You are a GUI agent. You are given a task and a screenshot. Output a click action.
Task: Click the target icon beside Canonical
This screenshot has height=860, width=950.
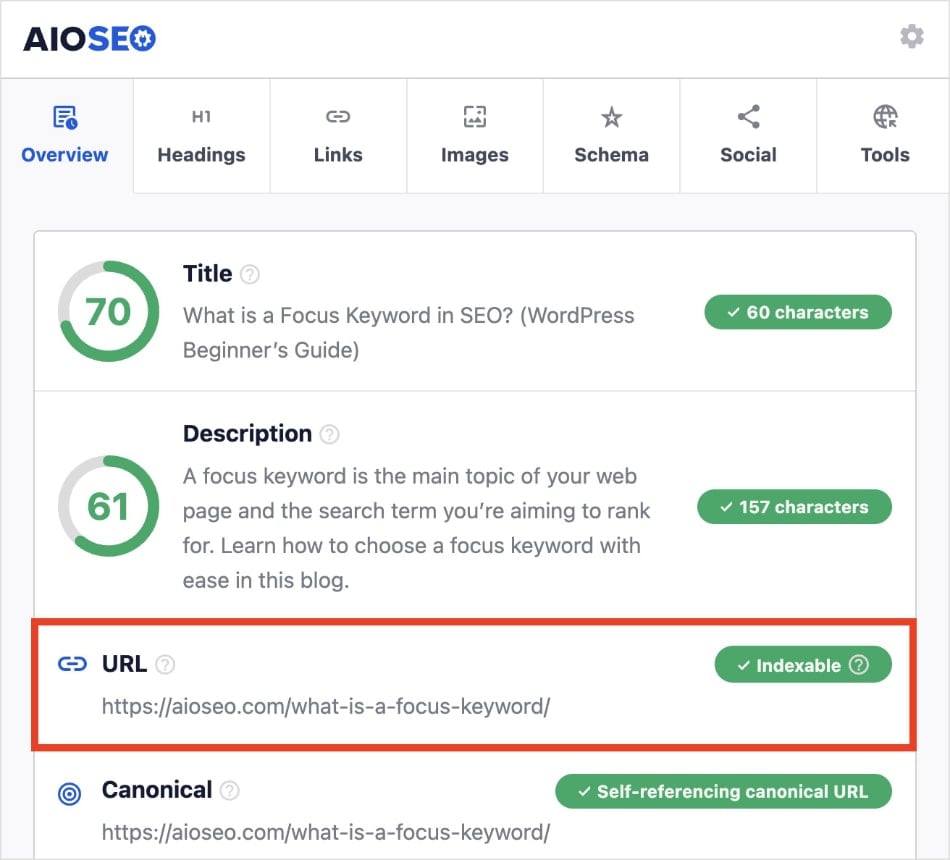(70, 793)
